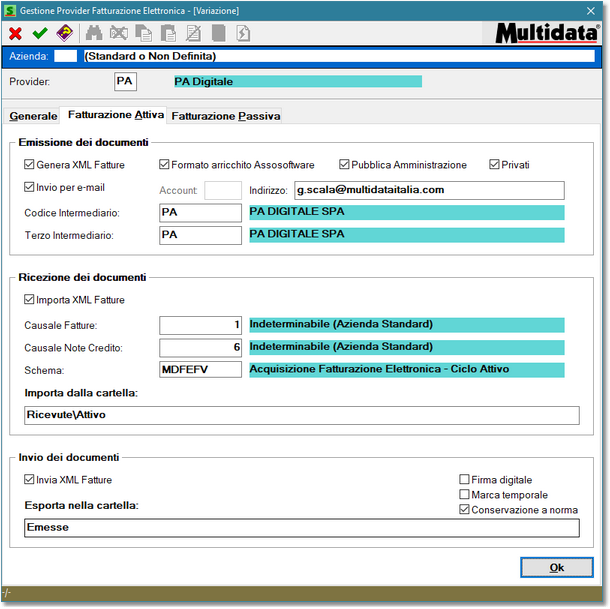
Task: Click the red X cancel icon
Action: (15, 33)
